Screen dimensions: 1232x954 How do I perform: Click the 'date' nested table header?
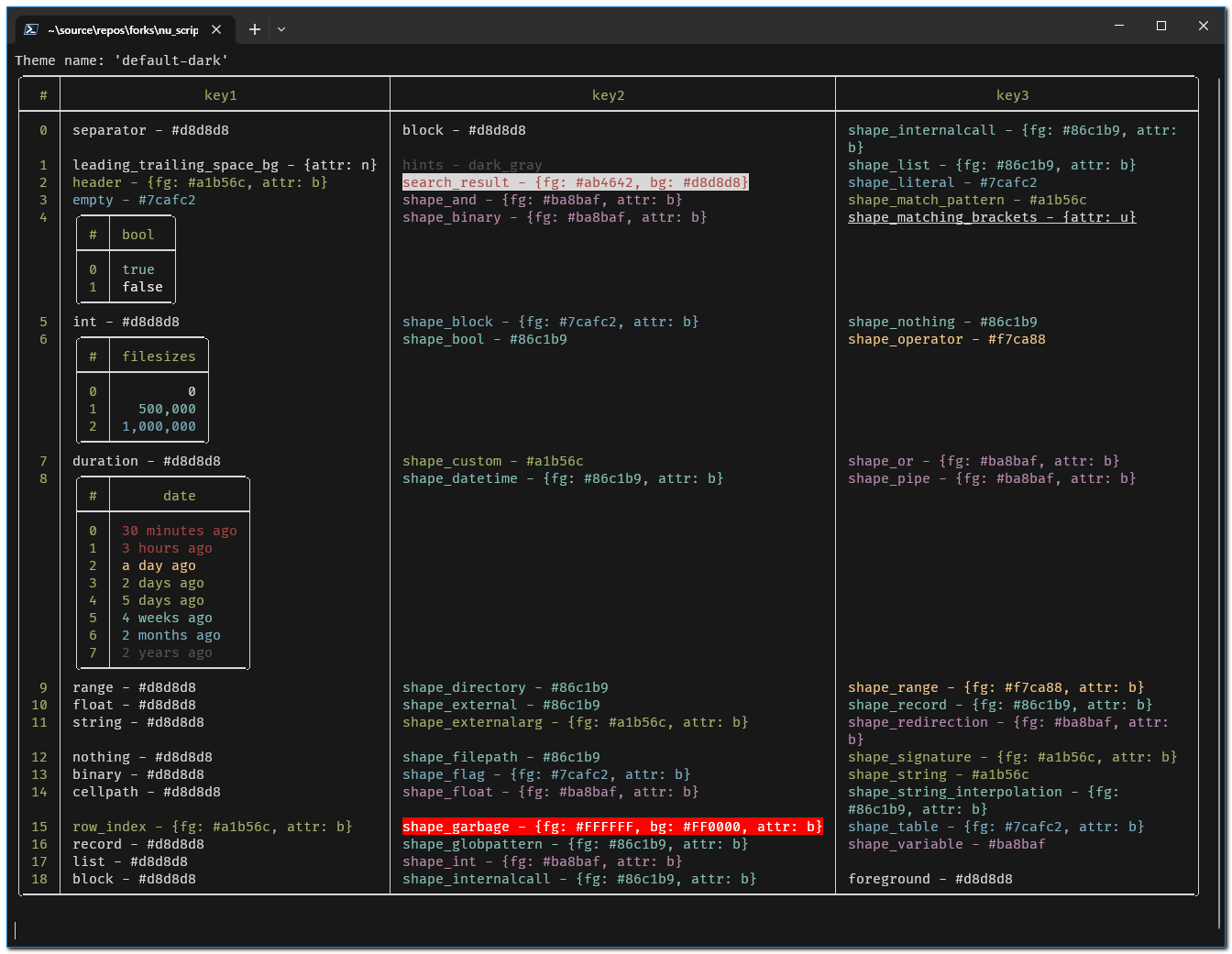click(180, 496)
